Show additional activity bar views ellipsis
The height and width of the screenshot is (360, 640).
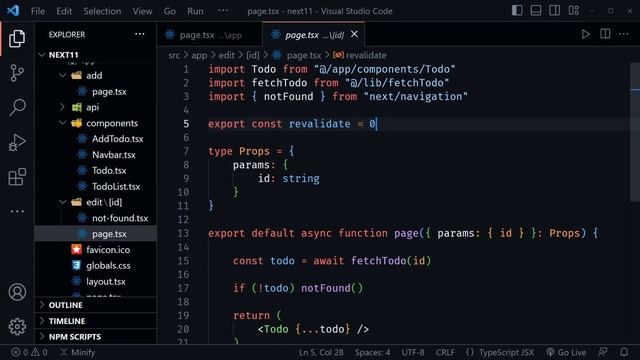pyautogui.click(x=17, y=211)
